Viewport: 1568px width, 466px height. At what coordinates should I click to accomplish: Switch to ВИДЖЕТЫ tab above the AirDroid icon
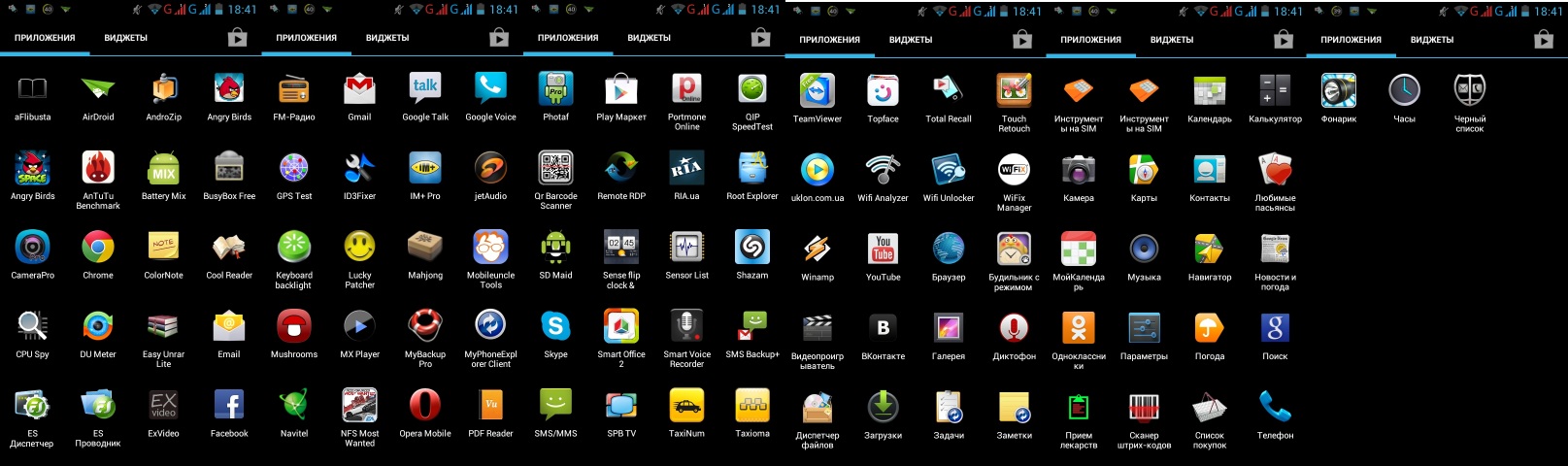point(126,38)
